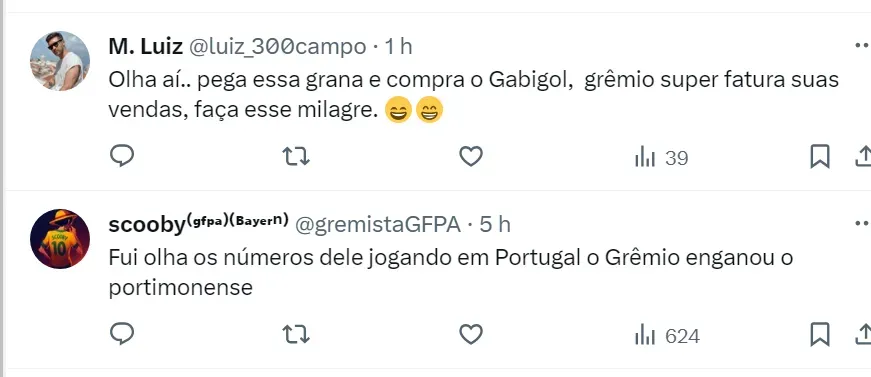
Task: Open more options on scooby's tweet
Action: (863, 224)
